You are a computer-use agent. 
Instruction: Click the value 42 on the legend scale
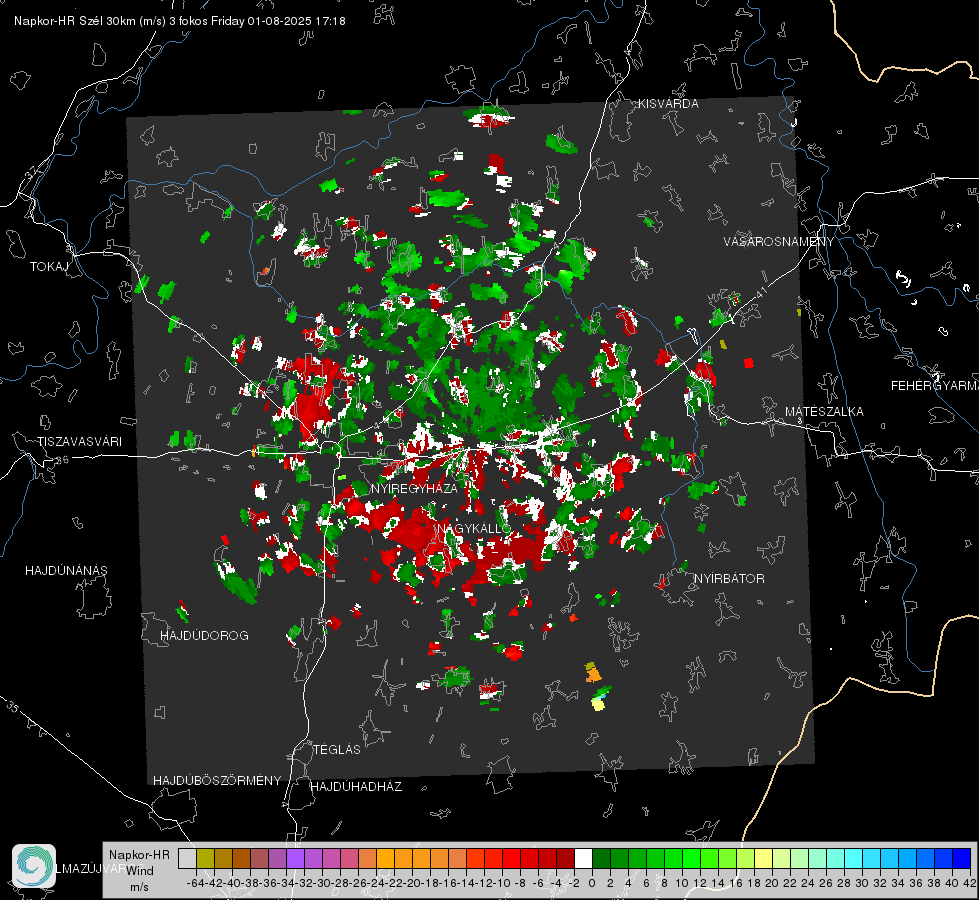pos(969,884)
